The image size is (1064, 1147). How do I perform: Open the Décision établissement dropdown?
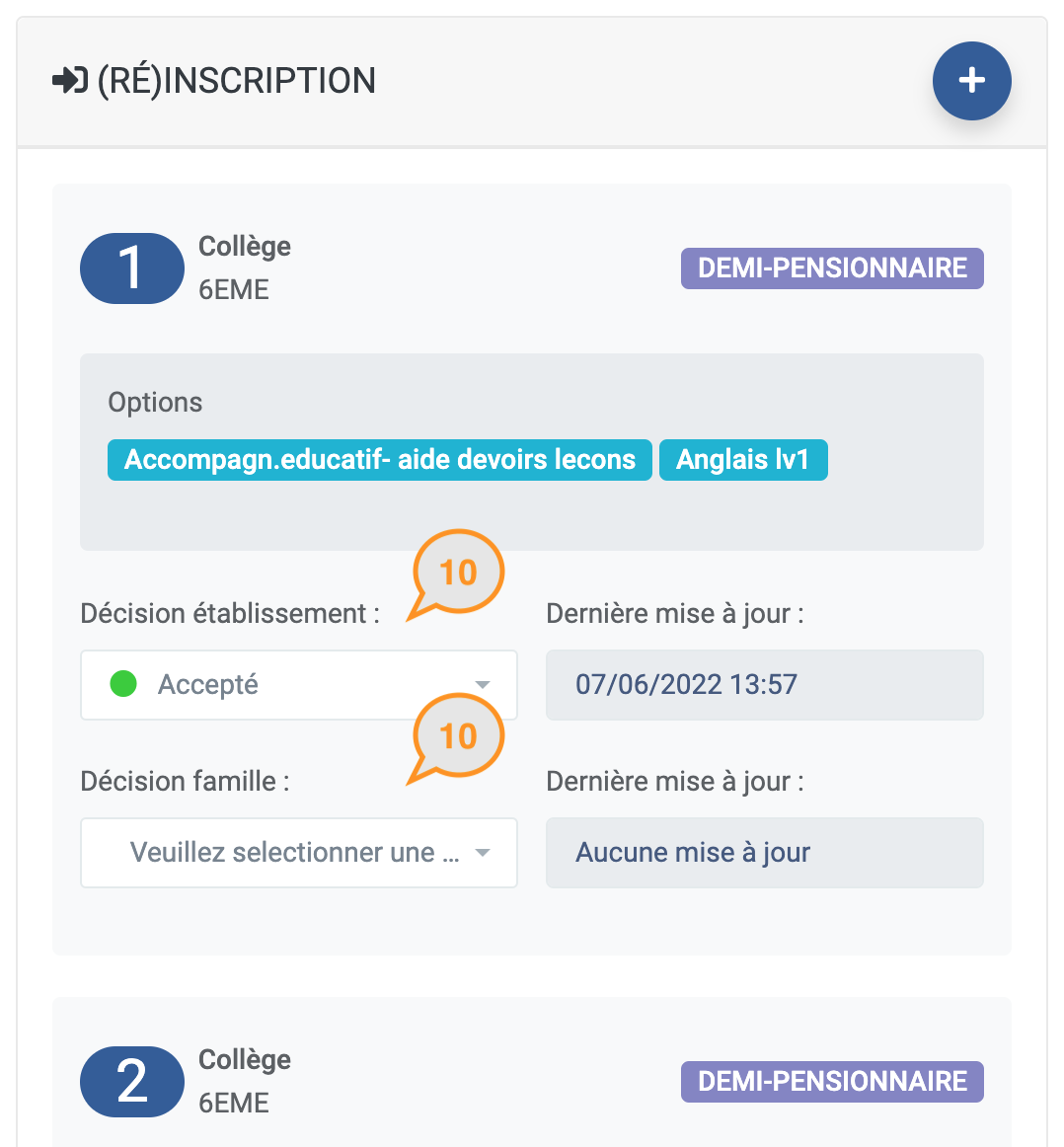point(299,685)
